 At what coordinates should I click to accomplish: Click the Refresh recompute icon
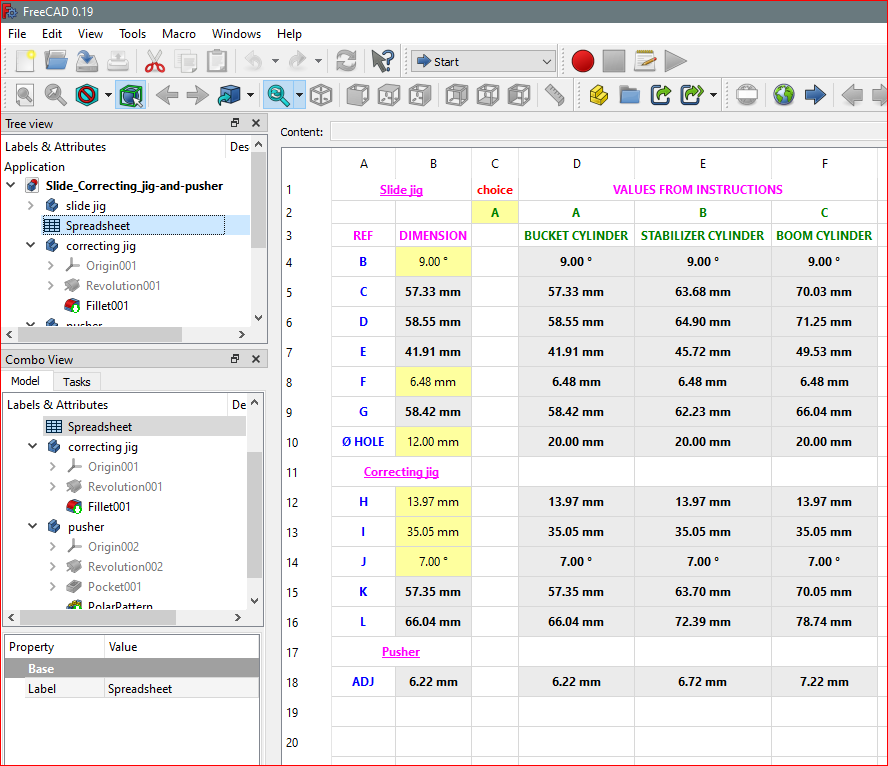(x=346, y=61)
